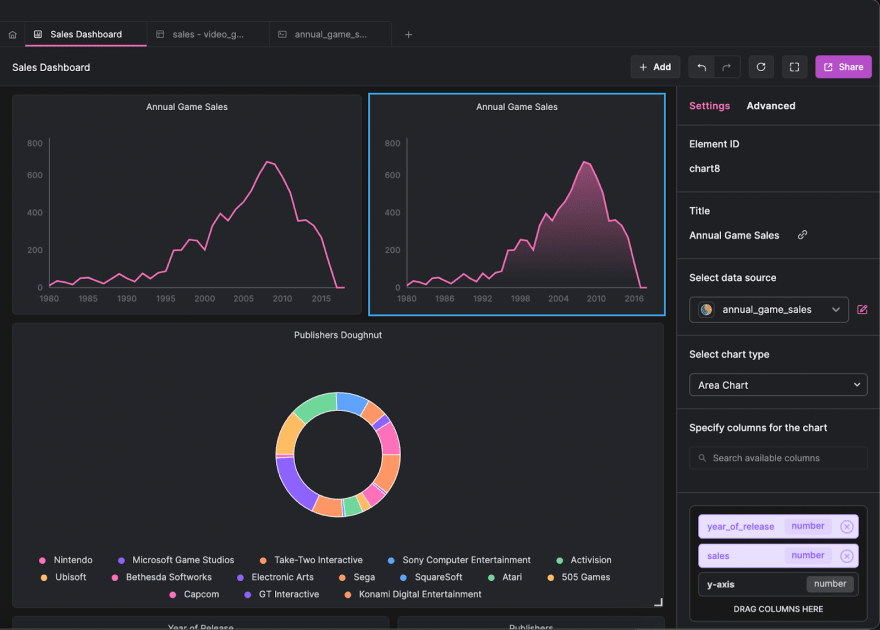The width and height of the screenshot is (880, 630).
Task: Toggle 505 Games legend entry
Action: pos(579,577)
